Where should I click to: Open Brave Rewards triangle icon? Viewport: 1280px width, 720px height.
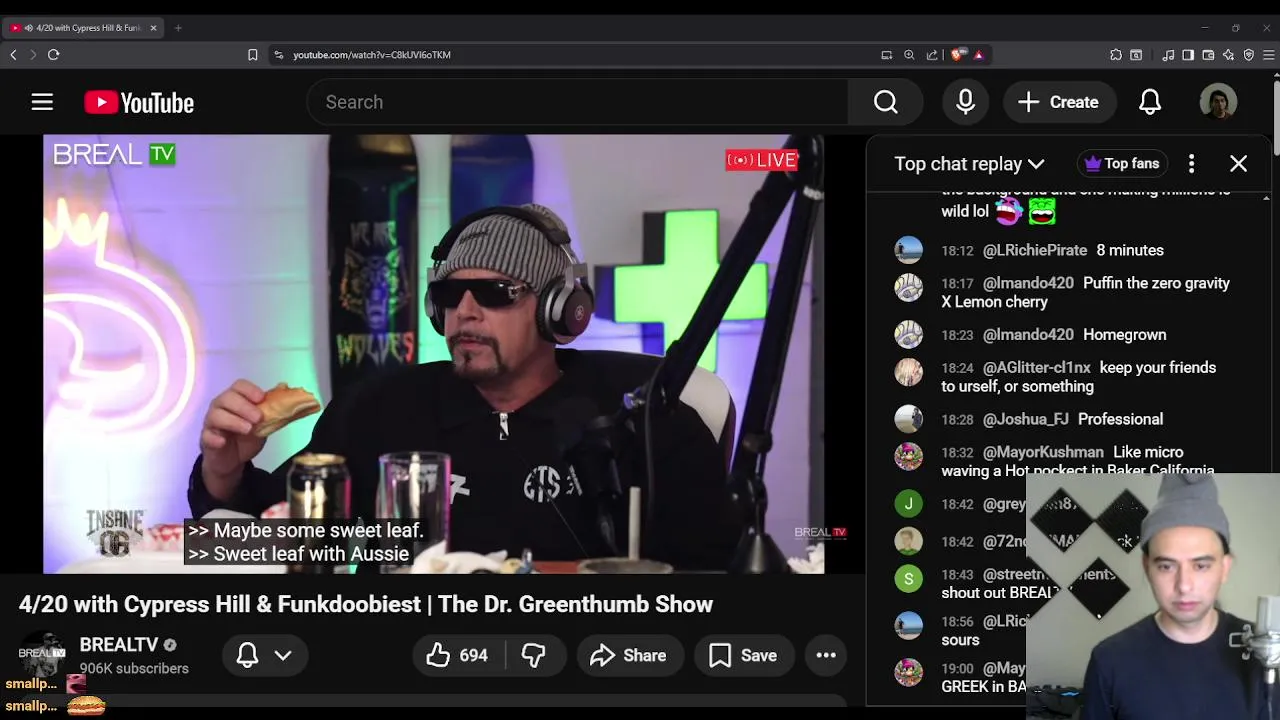[x=979, y=55]
